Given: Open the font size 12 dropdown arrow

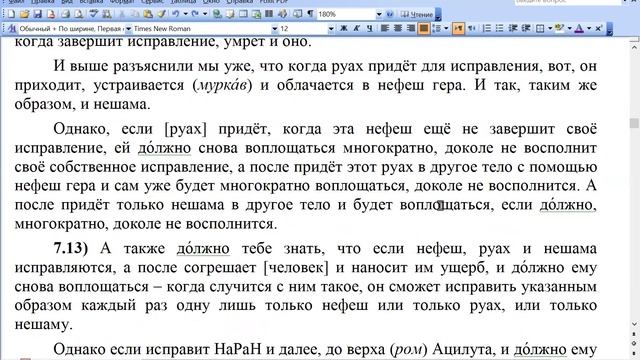Looking at the screenshot, I should [331, 29].
